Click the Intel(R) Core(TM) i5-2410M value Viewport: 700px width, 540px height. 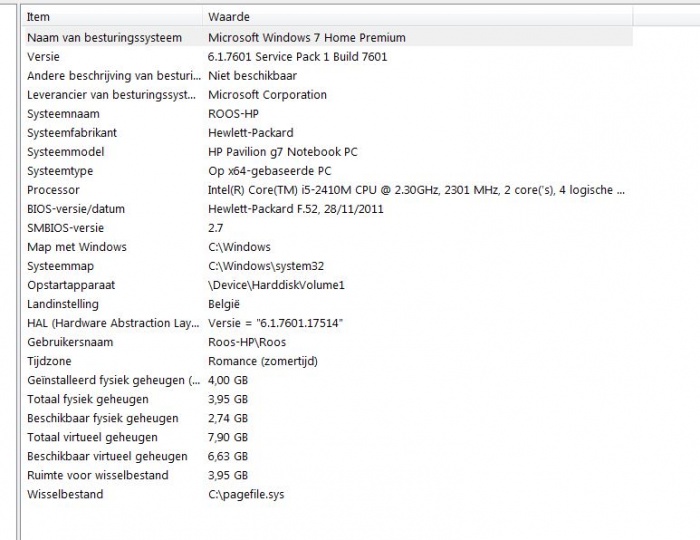(416, 190)
